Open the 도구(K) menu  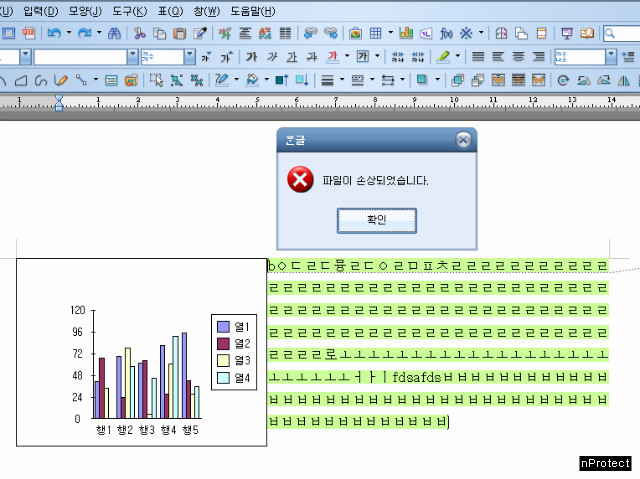126,11
